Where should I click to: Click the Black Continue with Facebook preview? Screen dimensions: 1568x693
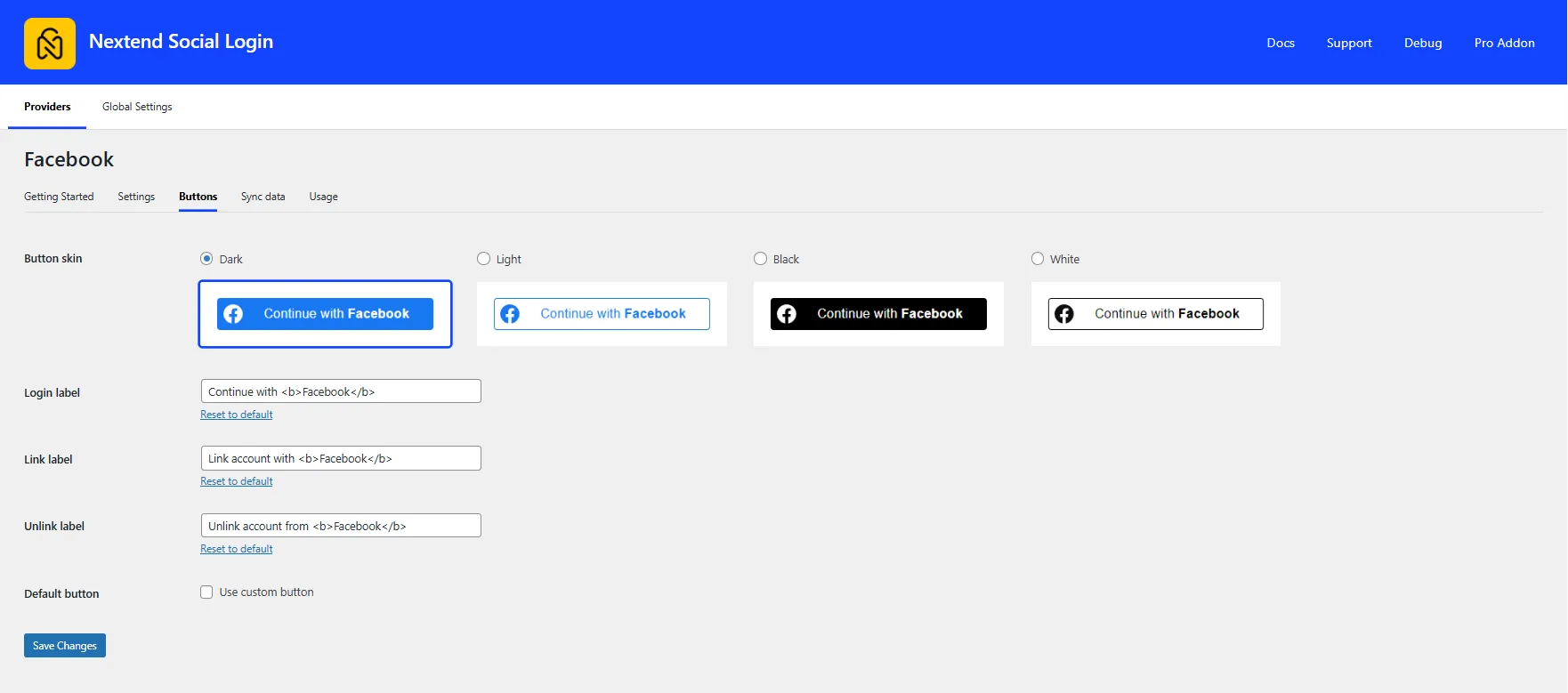click(x=878, y=314)
